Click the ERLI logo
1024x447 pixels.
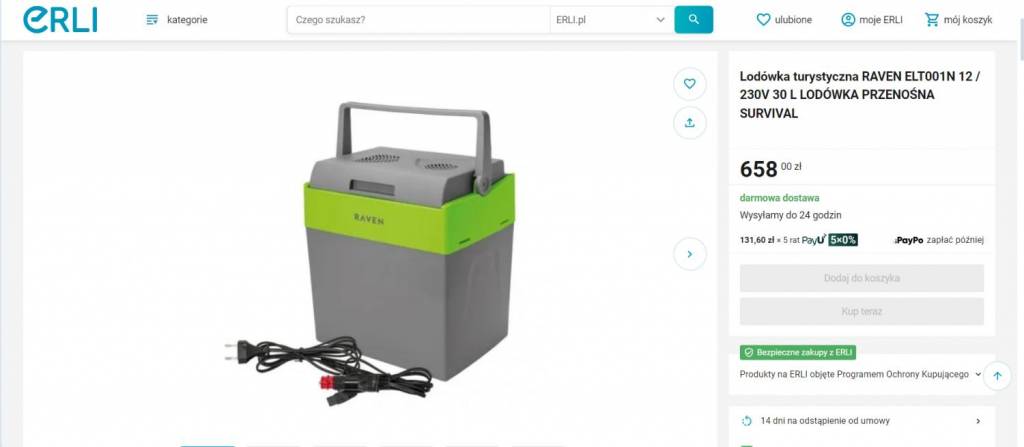[x=60, y=20]
